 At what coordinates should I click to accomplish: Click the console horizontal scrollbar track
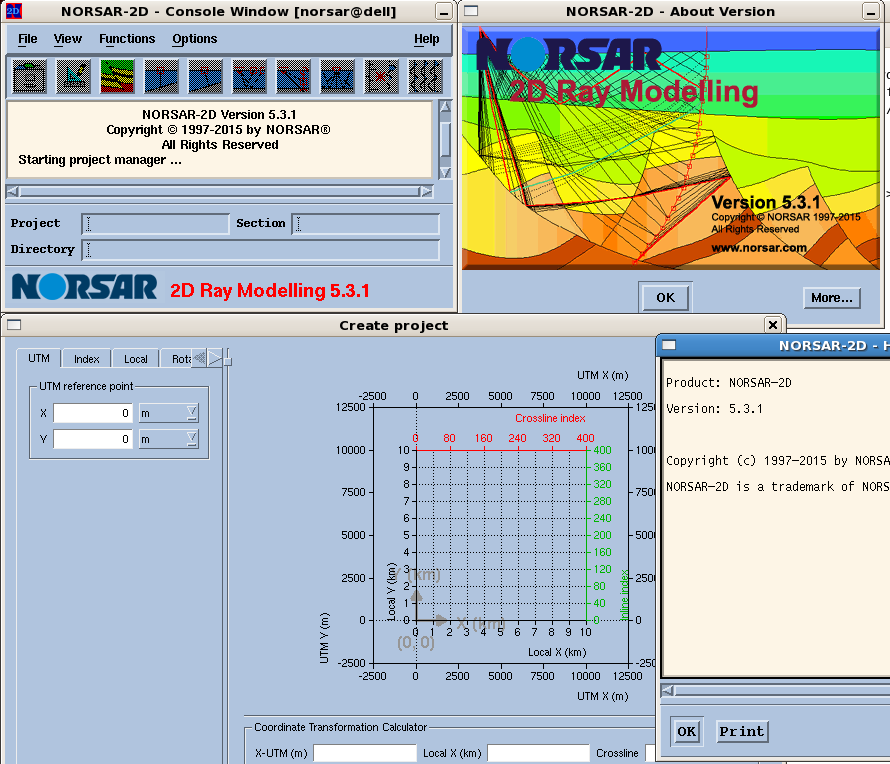tap(219, 191)
